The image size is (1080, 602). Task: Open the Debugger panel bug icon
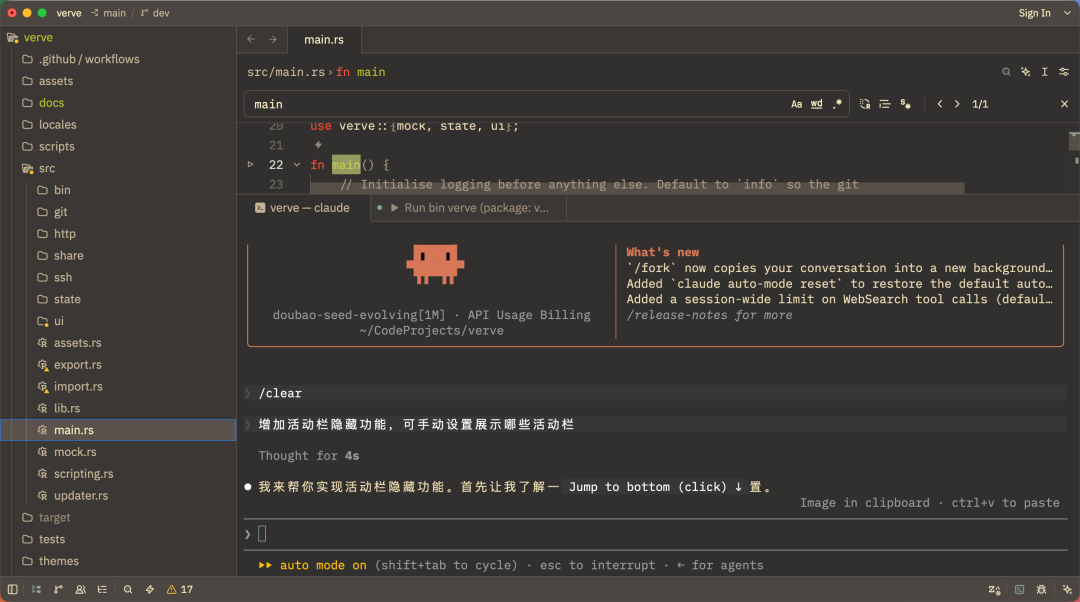[x=1041, y=590]
